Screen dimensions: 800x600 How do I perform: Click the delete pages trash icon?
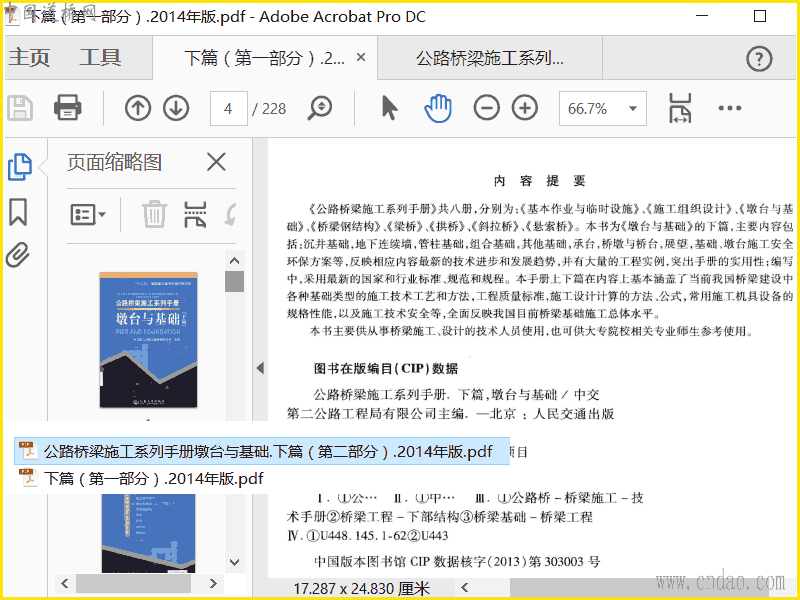click(154, 214)
